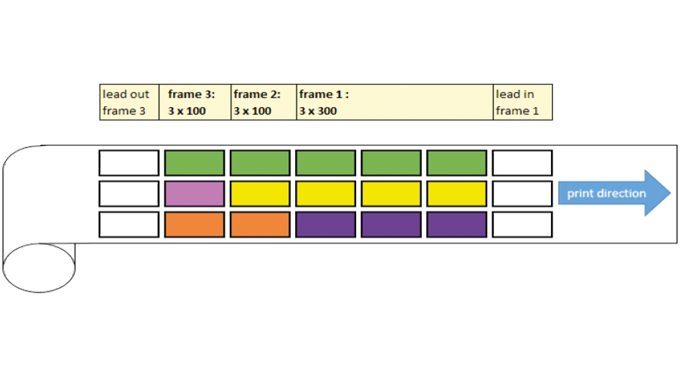Screen dimensions: 680x380
Task: Click the yellow label beside lead-in white box
Action: pos(457,194)
